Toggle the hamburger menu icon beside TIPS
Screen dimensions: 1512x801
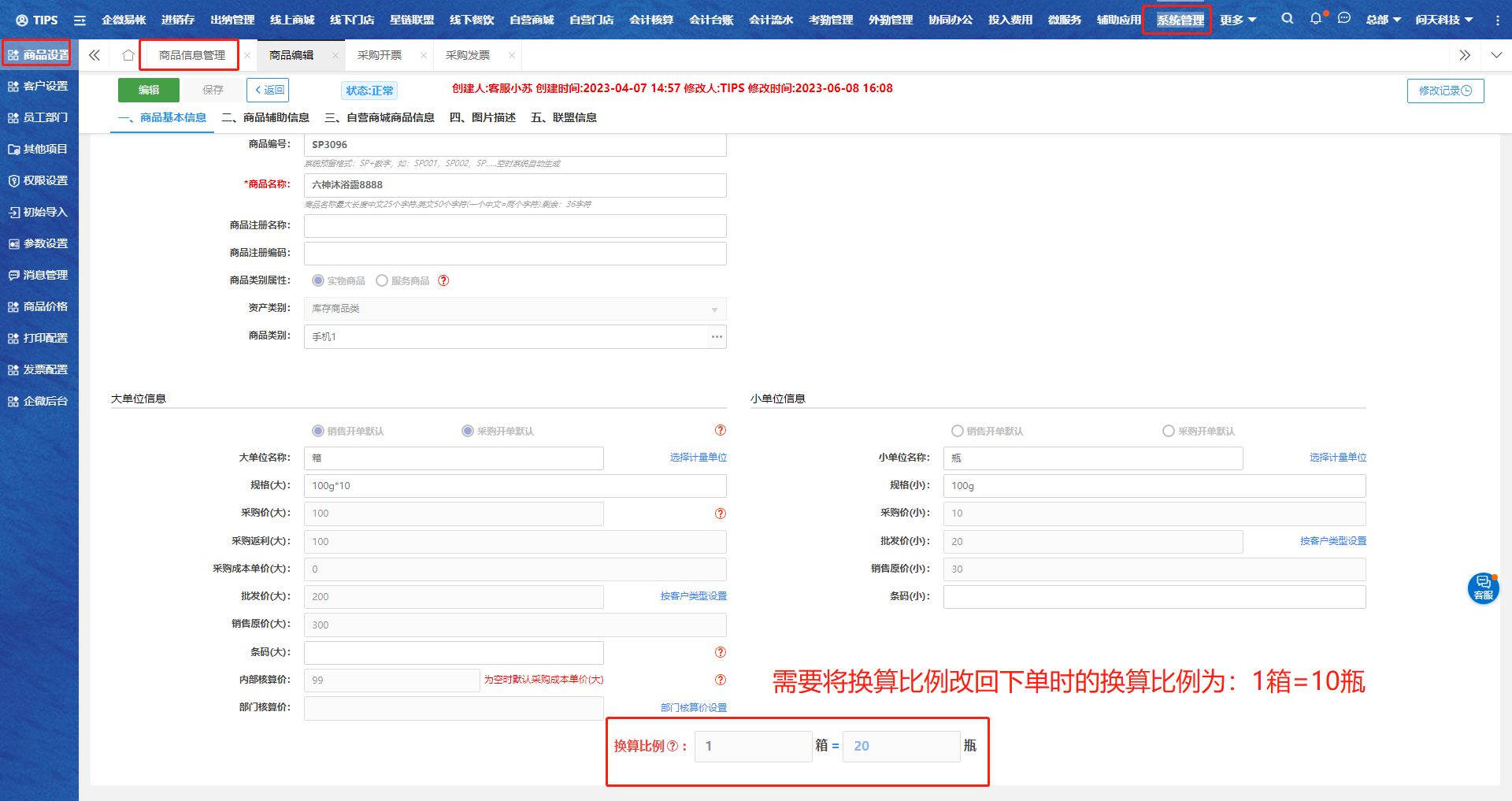[x=80, y=20]
